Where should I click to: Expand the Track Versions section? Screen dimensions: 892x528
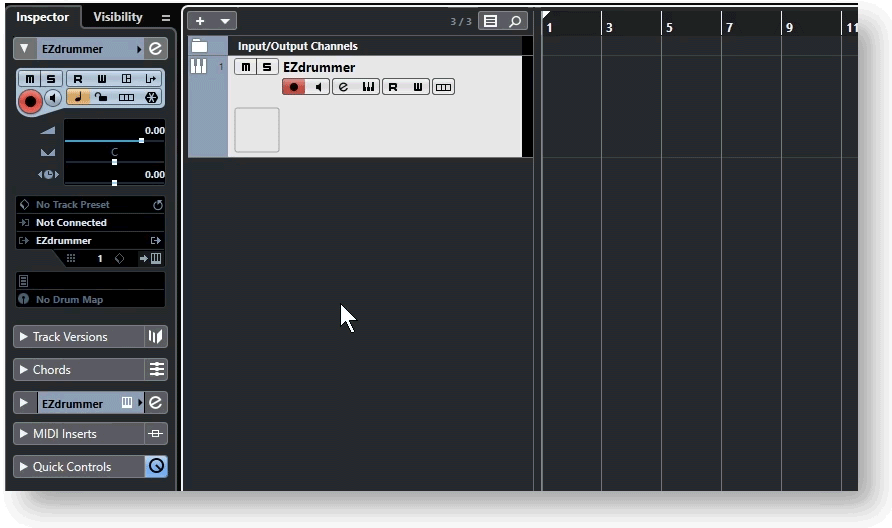(x=24, y=337)
